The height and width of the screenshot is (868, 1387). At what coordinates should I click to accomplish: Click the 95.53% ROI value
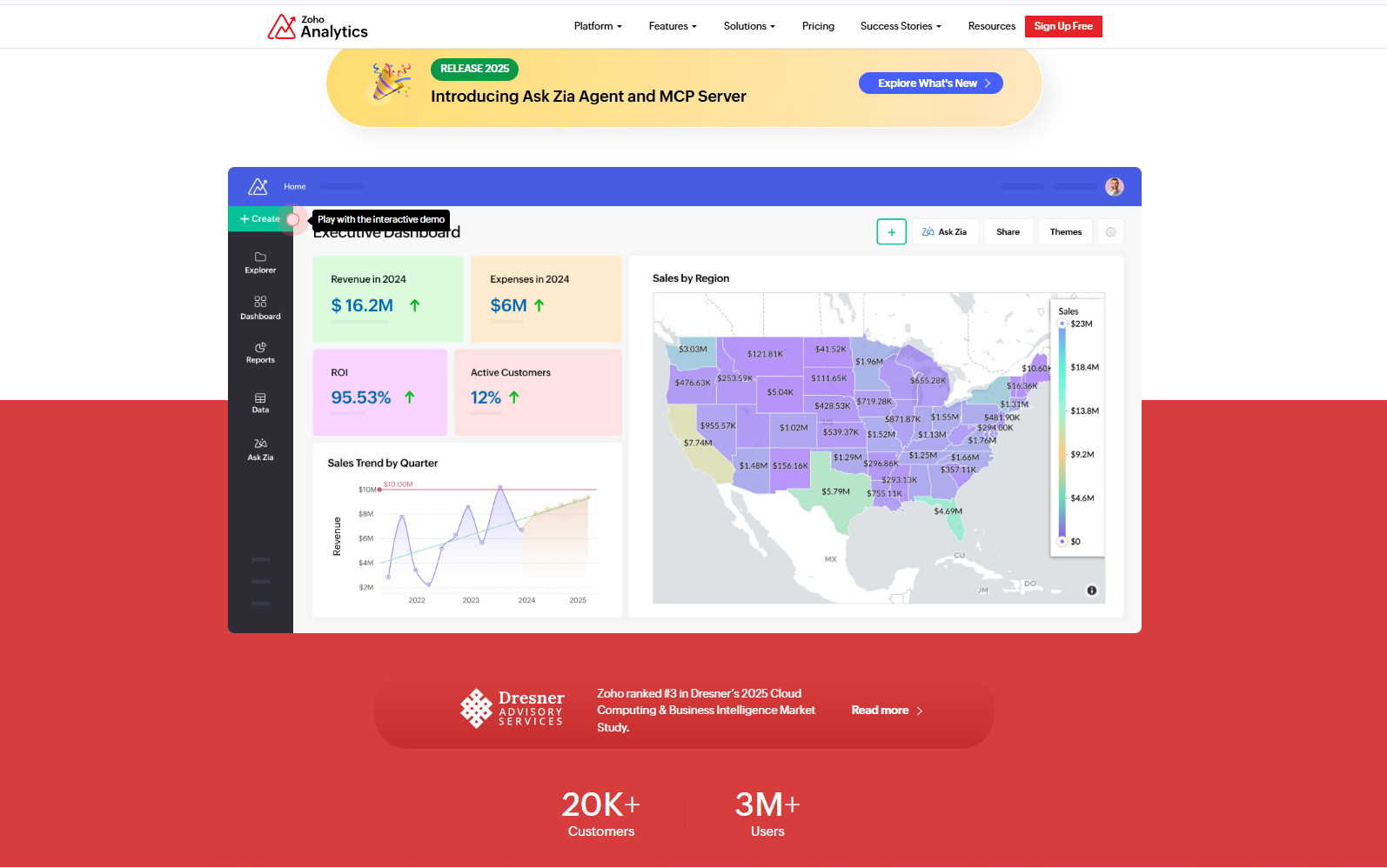pos(361,397)
